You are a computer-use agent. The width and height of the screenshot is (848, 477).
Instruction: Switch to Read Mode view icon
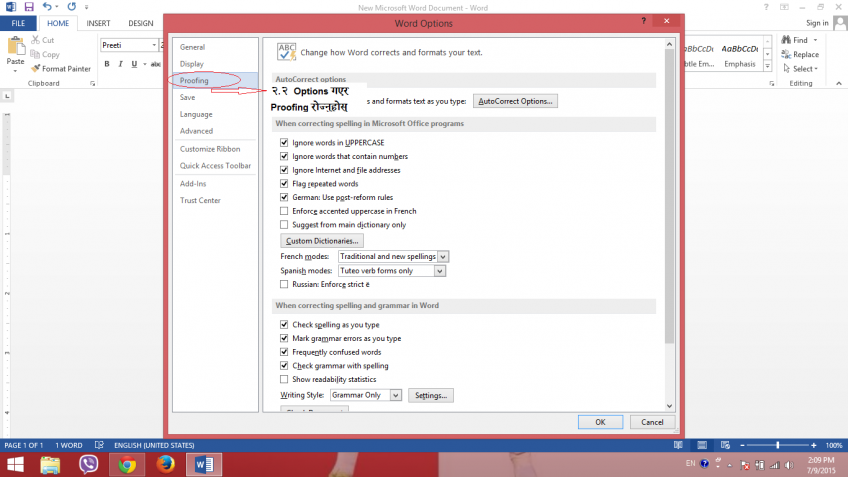(x=678, y=445)
